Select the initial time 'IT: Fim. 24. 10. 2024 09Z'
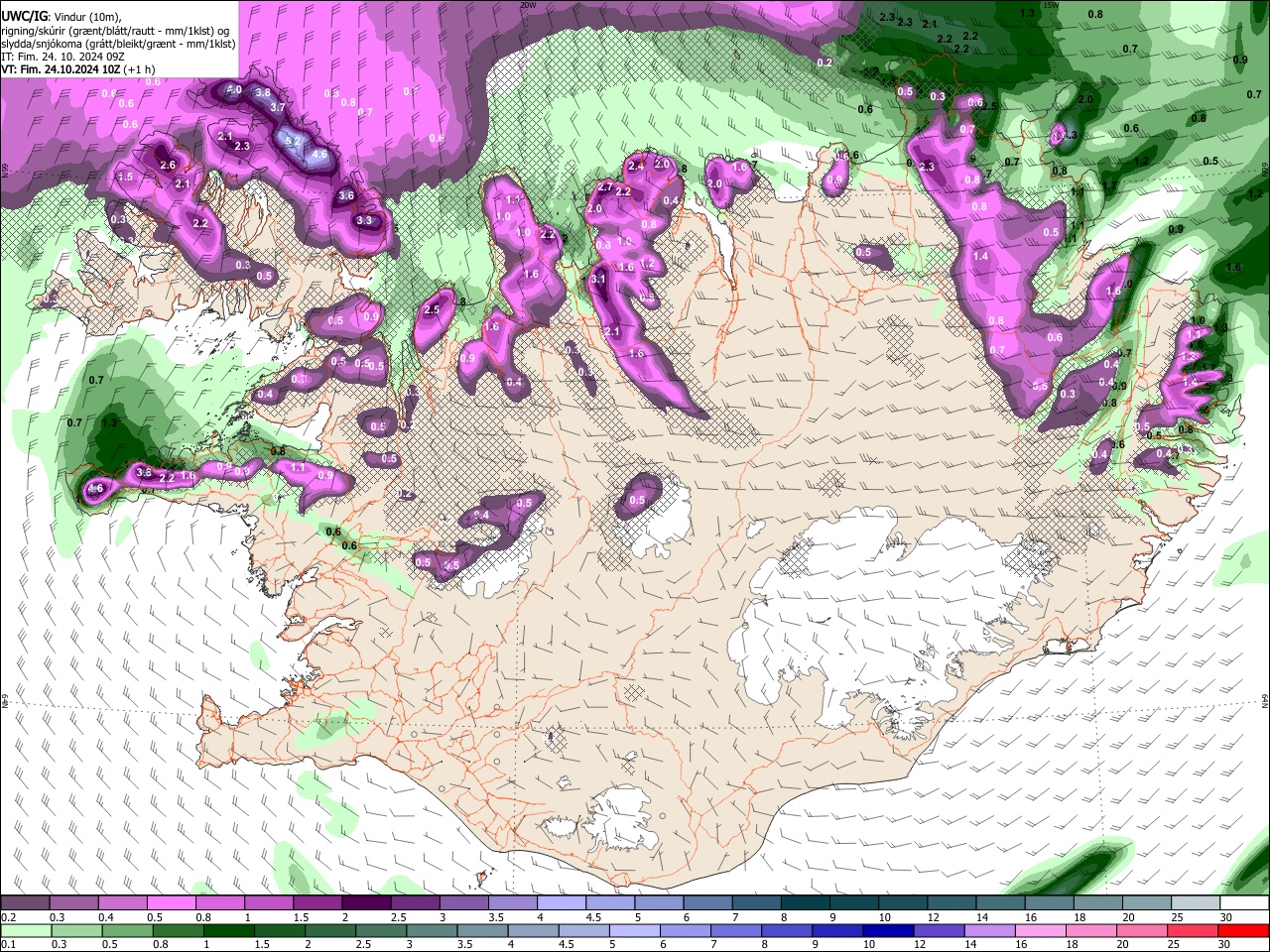This screenshot has height=952, width=1270. [63, 57]
